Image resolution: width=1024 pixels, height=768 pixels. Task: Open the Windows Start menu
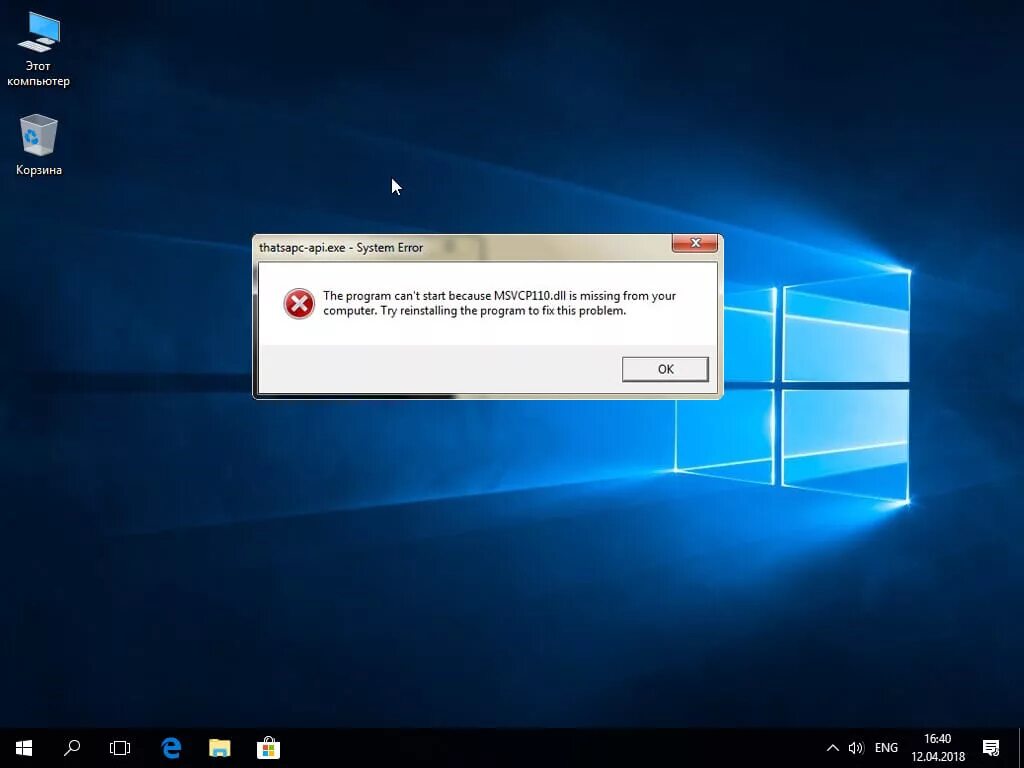tap(24, 748)
